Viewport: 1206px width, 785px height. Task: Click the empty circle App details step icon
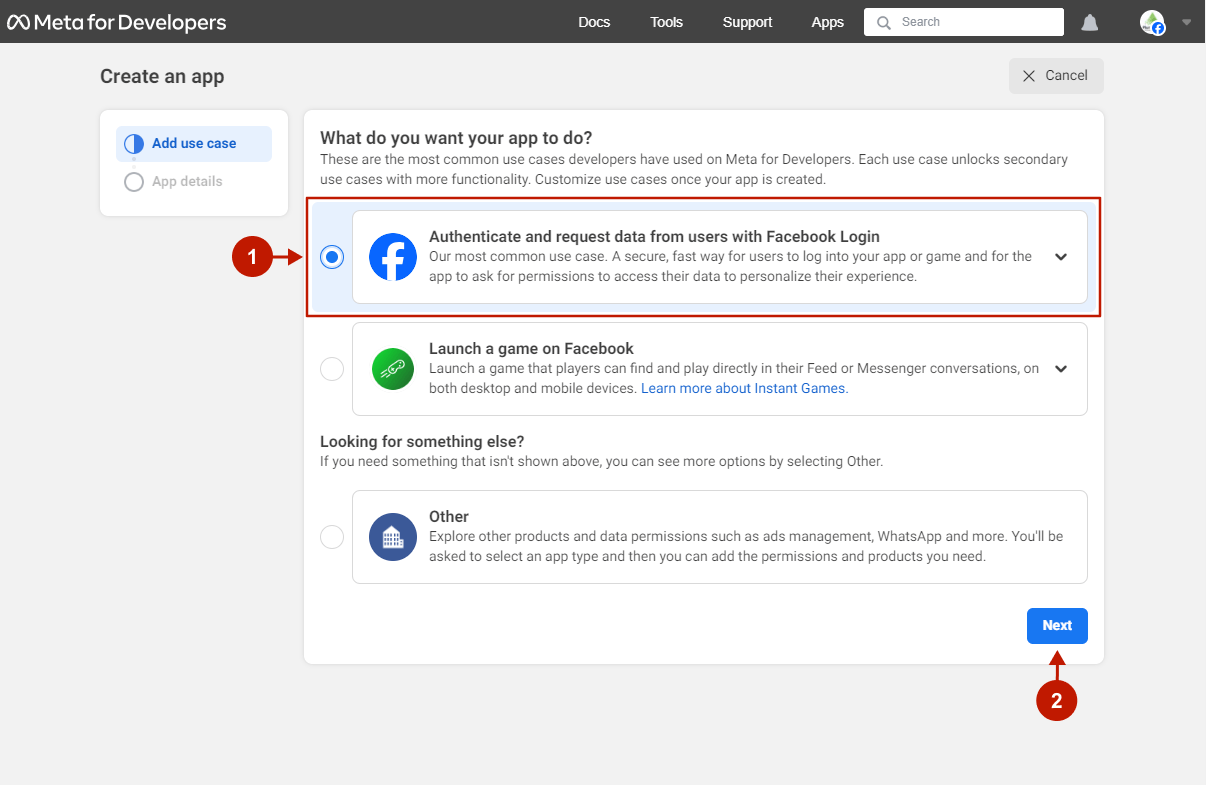134,182
